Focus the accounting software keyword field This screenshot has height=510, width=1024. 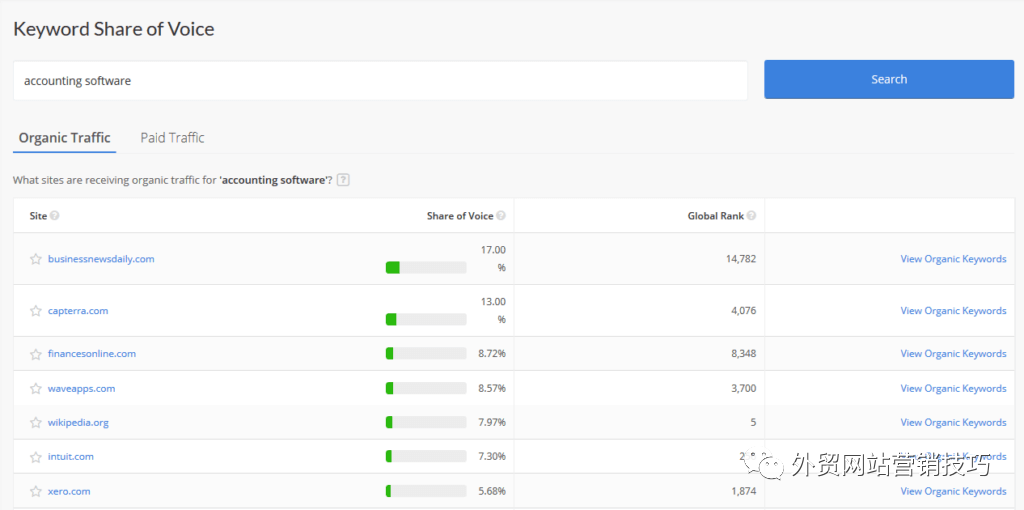(380, 80)
